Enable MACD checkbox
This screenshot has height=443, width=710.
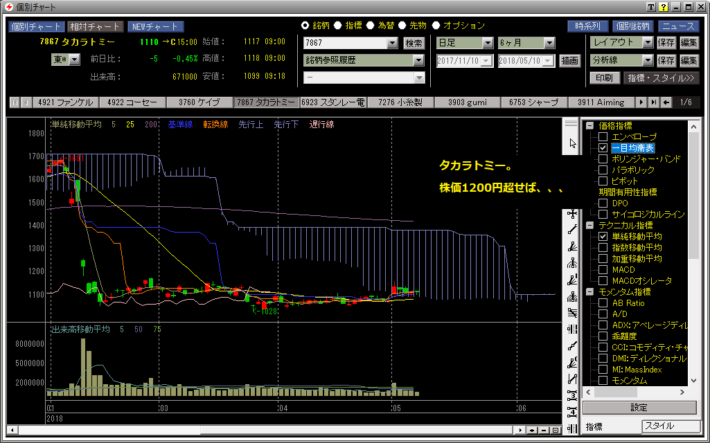pyautogui.click(x=603, y=270)
